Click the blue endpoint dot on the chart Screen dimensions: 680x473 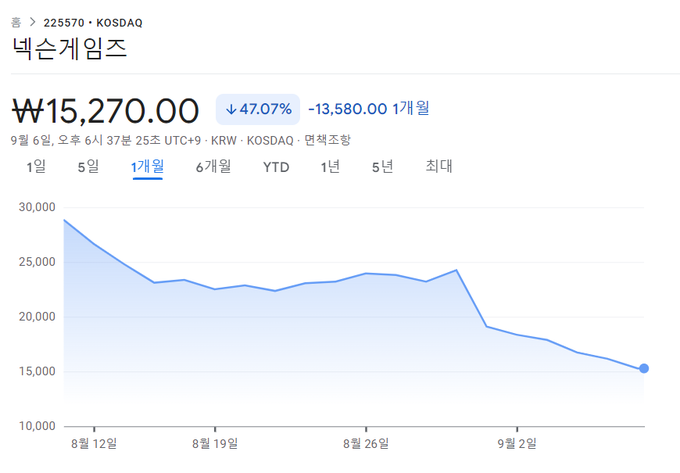point(644,369)
